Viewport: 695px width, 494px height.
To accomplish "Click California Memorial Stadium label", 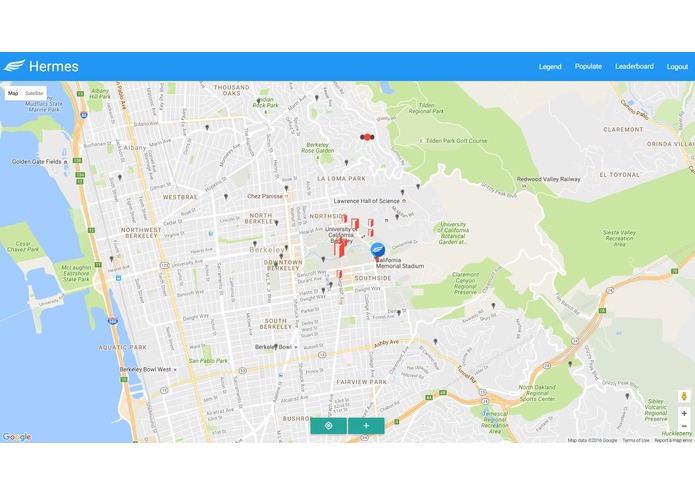I will [x=400, y=263].
